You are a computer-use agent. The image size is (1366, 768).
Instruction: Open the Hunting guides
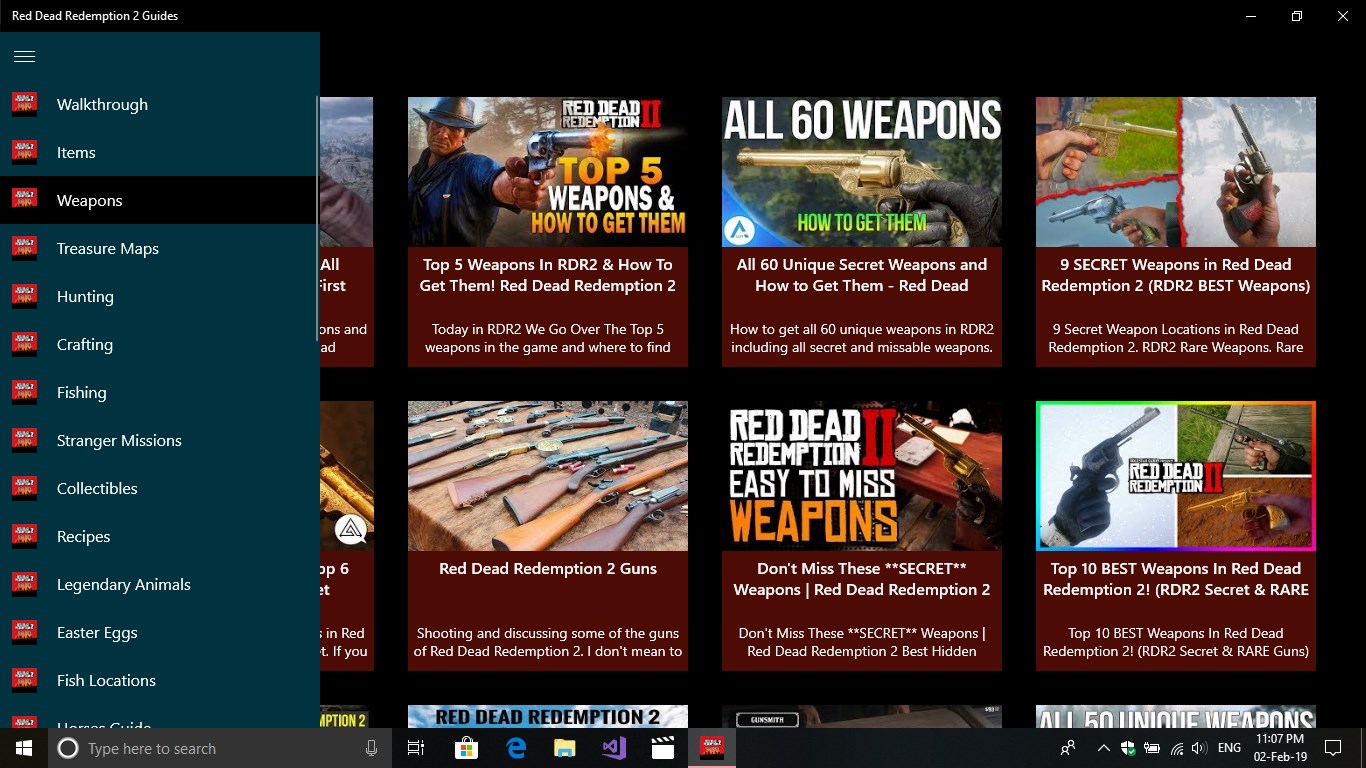pos(158,296)
